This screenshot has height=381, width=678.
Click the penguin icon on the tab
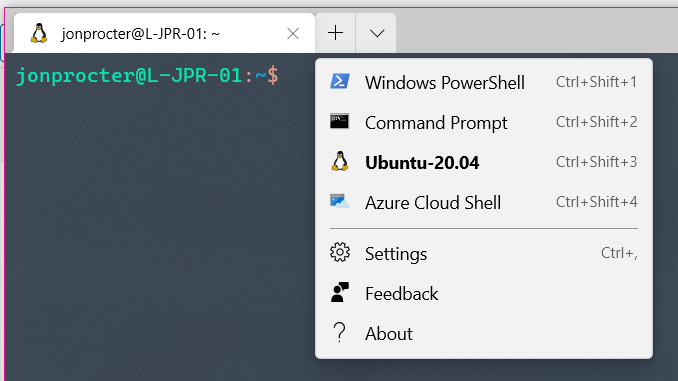39,33
